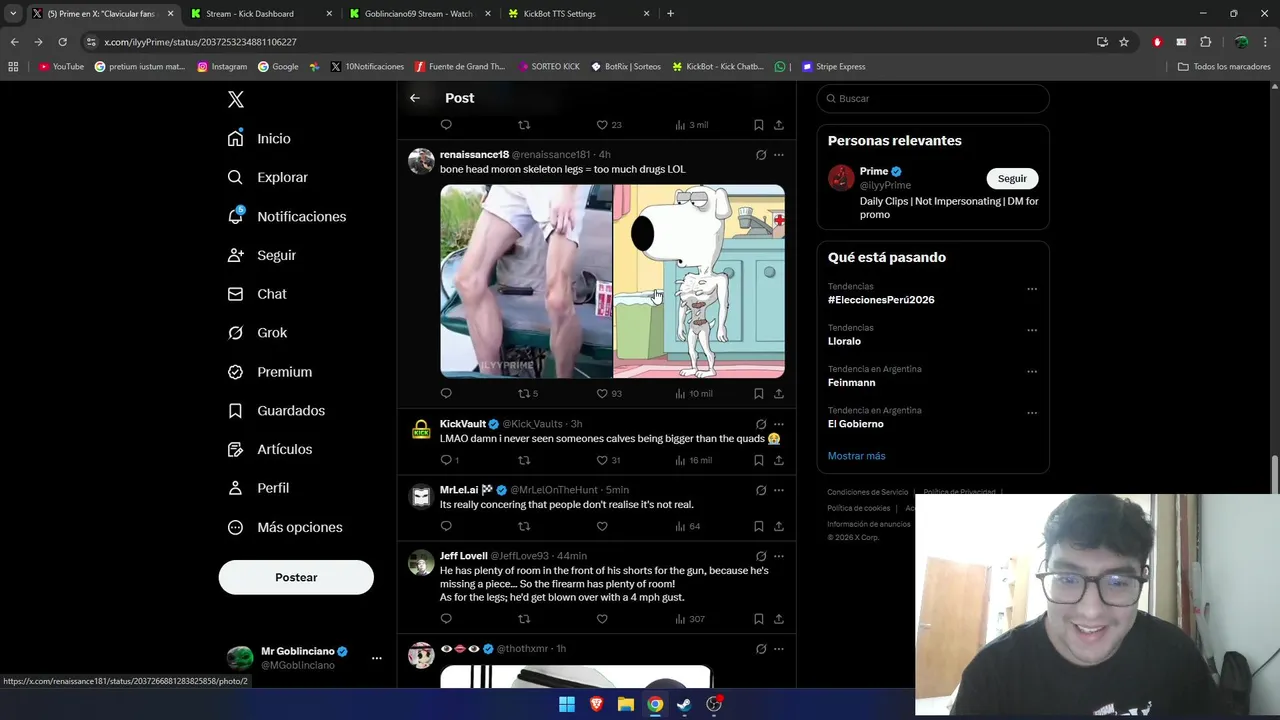Switch to Goblinciano69 Stream tab
Screen dimensions: 1280x720
pyautogui.click(x=419, y=14)
